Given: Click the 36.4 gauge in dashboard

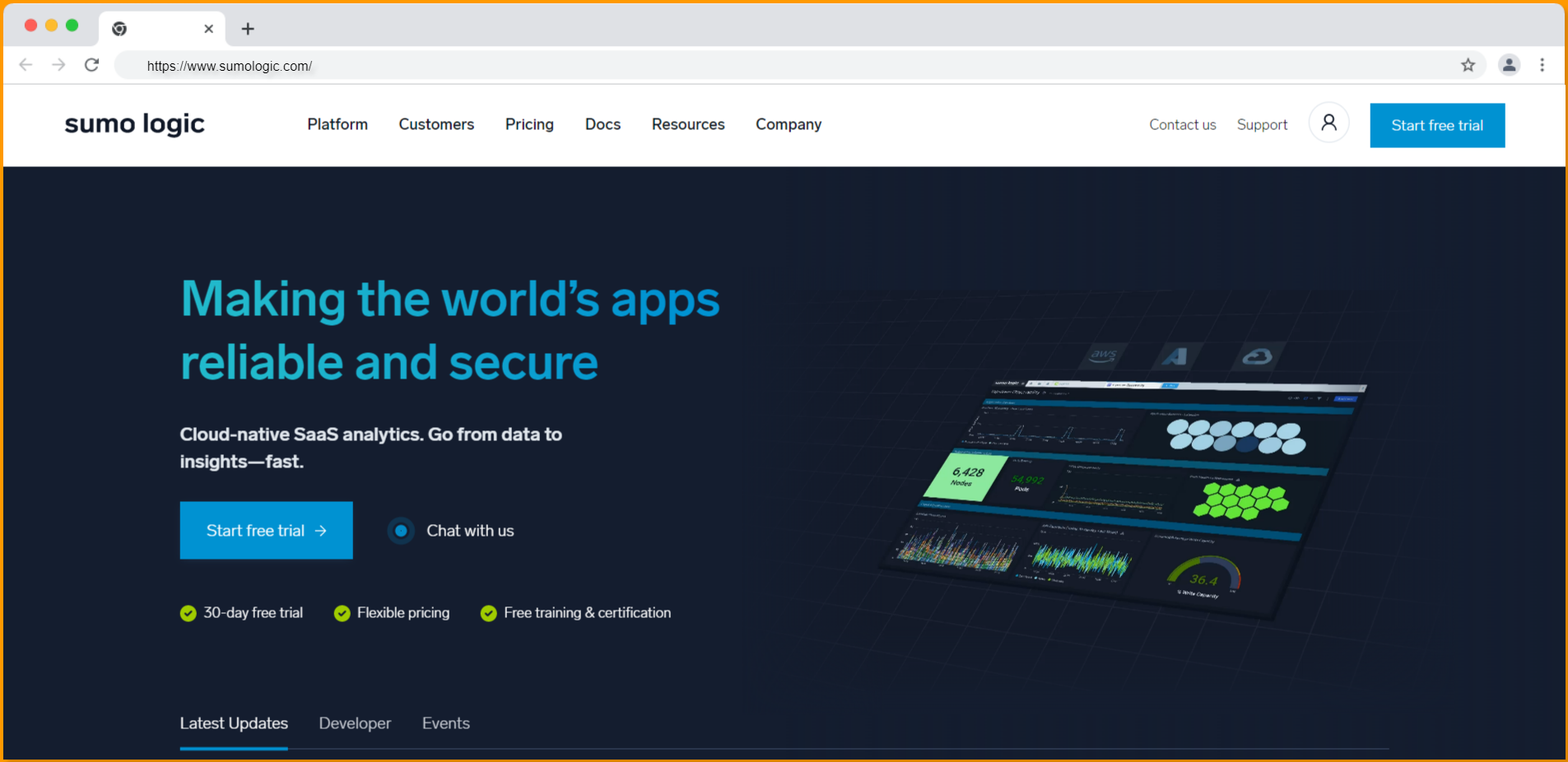Looking at the screenshot, I should click(1203, 576).
